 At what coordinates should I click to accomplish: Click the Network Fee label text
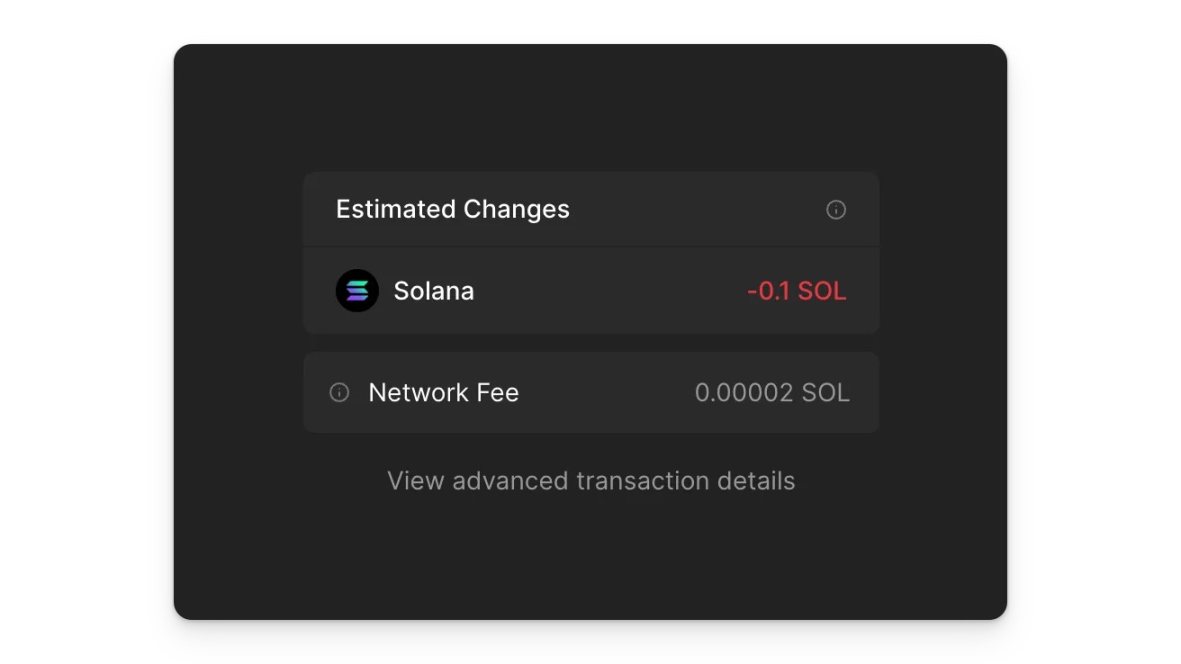pyautogui.click(x=443, y=393)
